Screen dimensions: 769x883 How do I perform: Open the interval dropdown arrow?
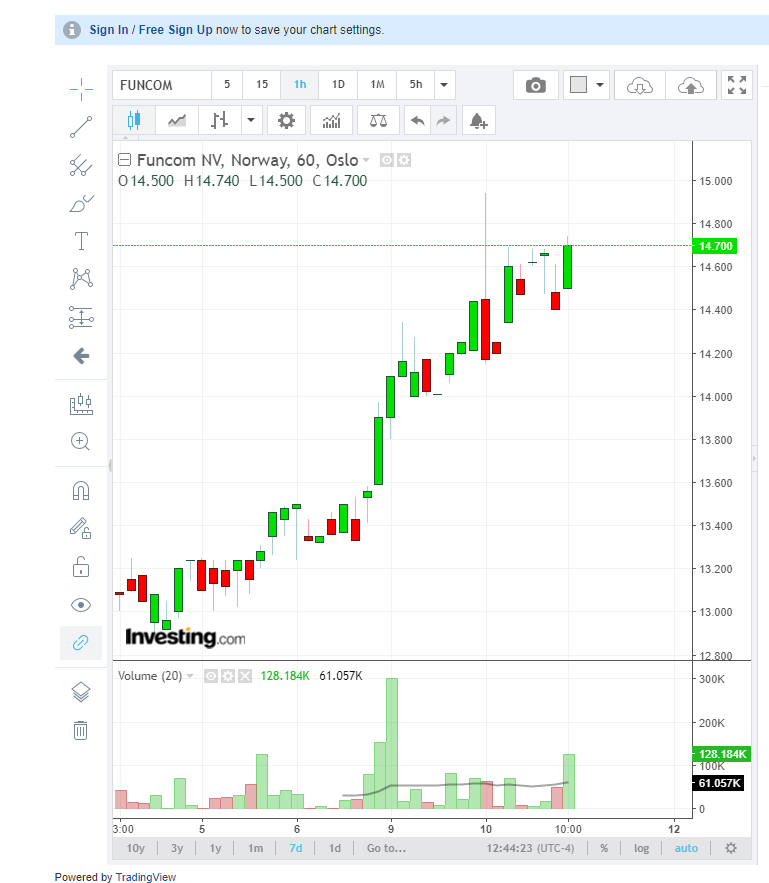[444, 85]
